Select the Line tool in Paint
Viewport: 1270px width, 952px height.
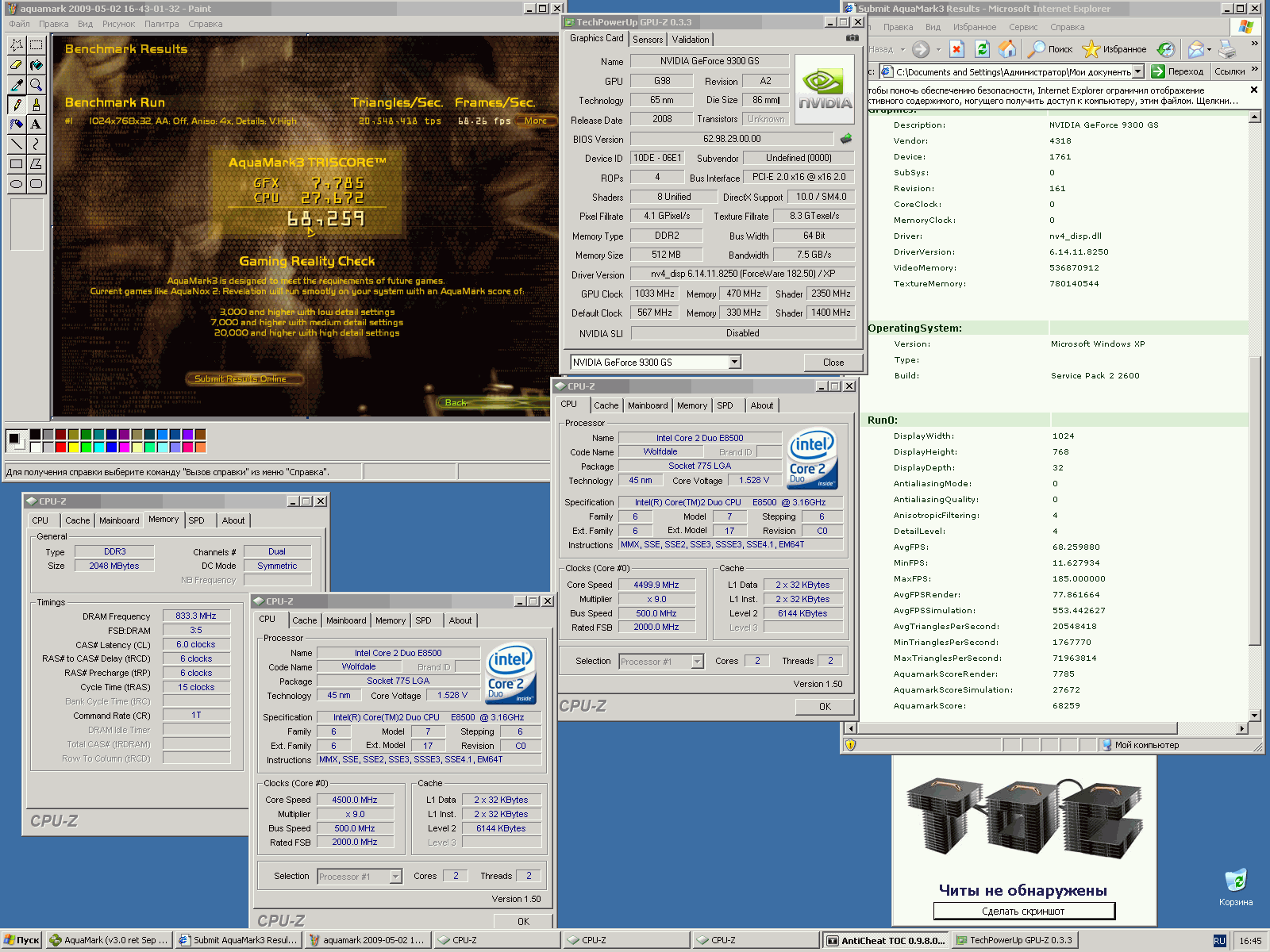coord(17,144)
